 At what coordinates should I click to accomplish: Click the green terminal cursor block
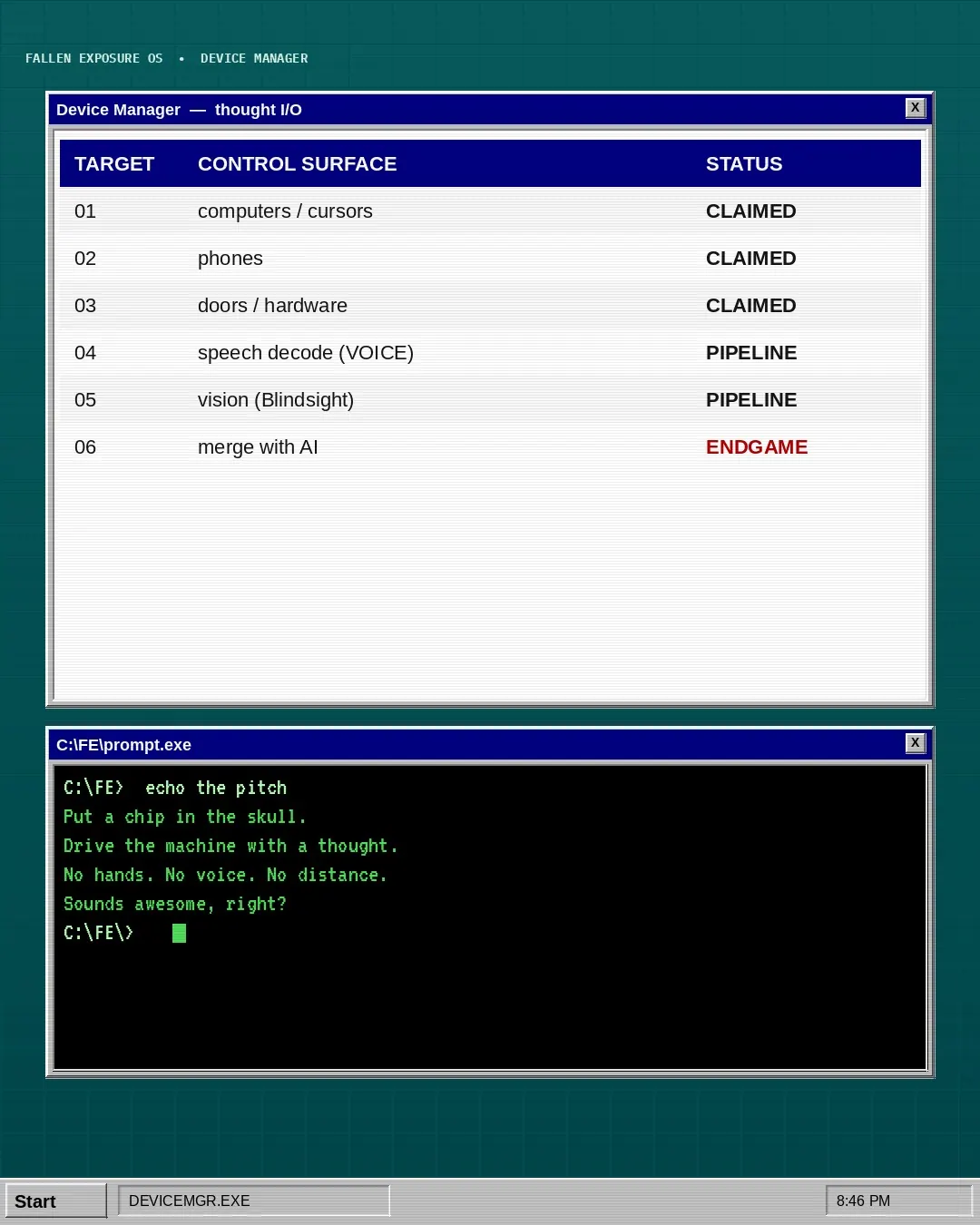click(x=179, y=933)
